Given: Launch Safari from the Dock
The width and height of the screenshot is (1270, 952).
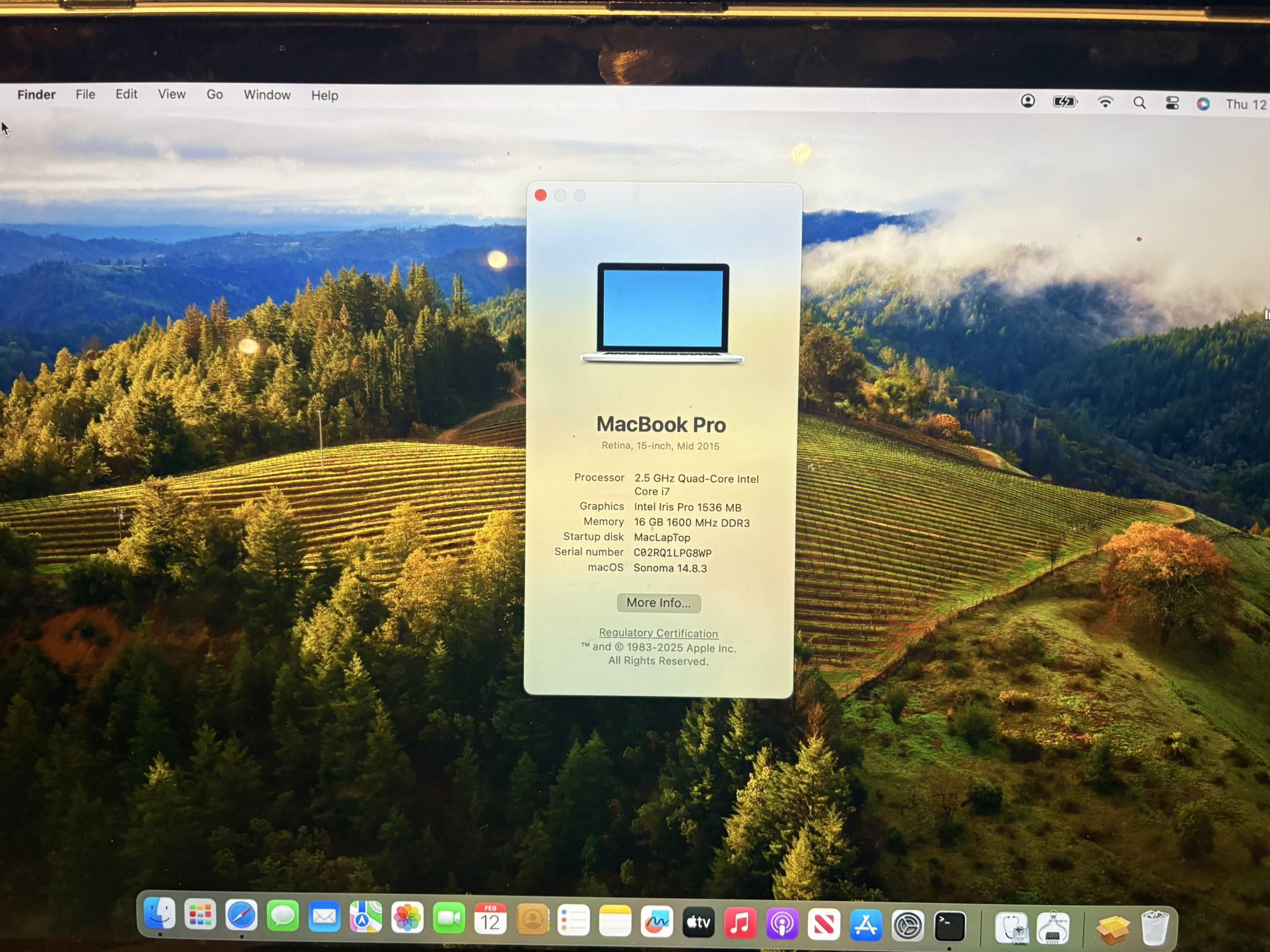Looking at the screenshot, I should (x=241, y=915).
